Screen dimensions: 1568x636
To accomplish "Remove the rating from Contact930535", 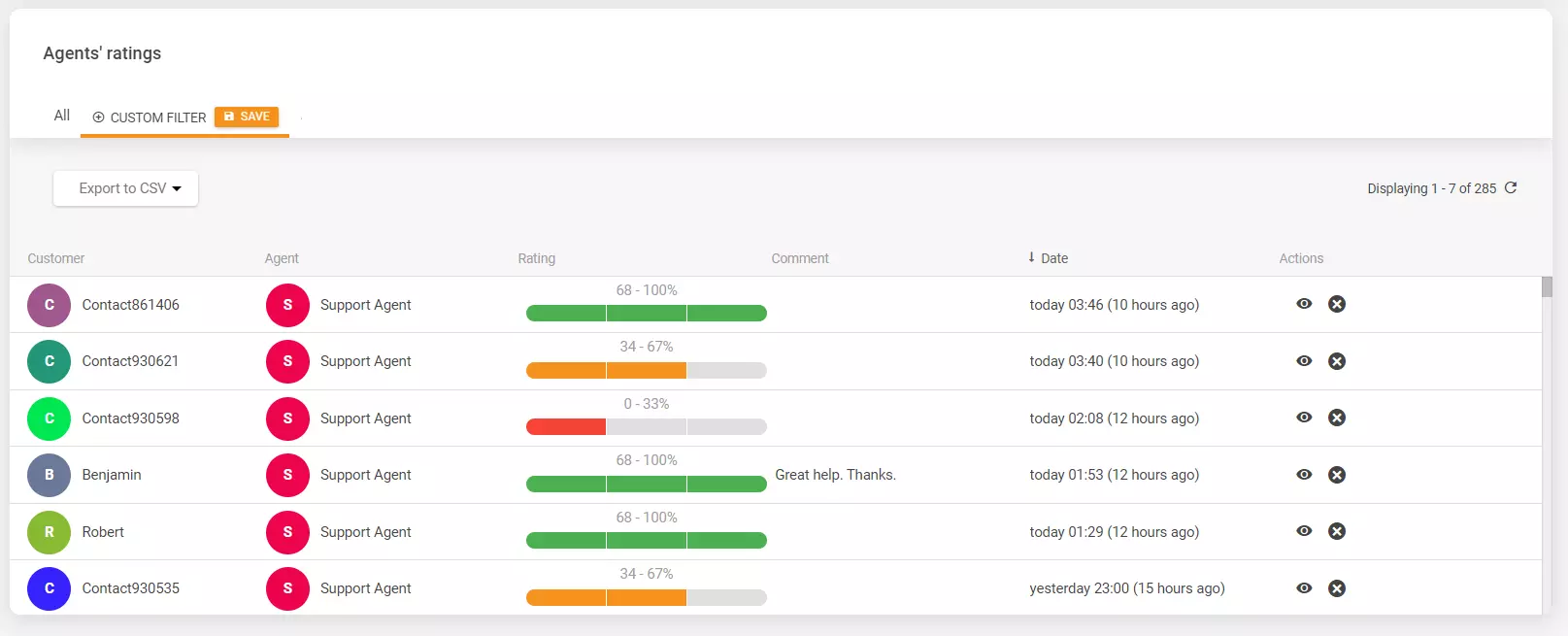I will (x=1337, y=588).
